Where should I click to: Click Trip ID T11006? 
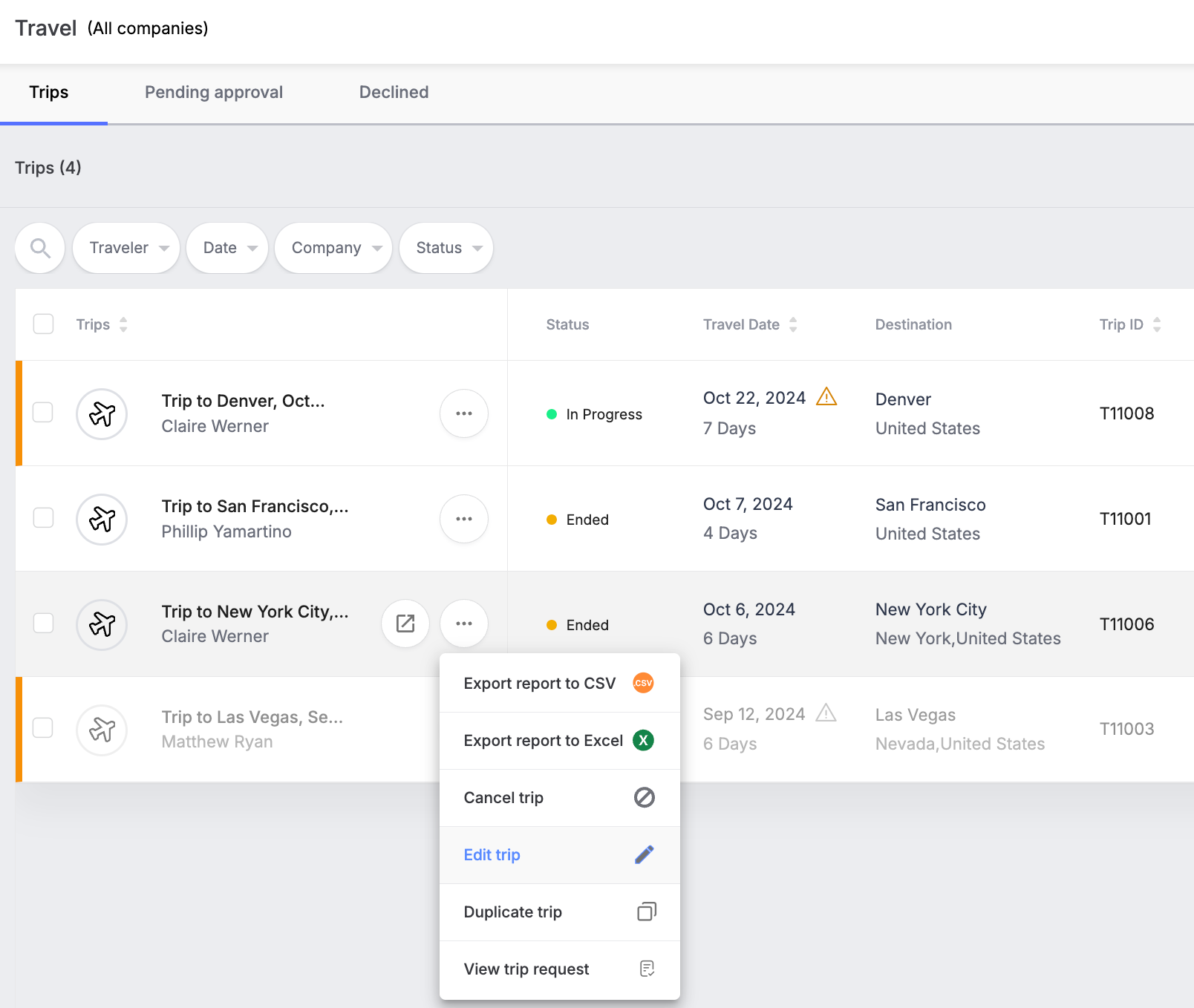coord(1126,624)
